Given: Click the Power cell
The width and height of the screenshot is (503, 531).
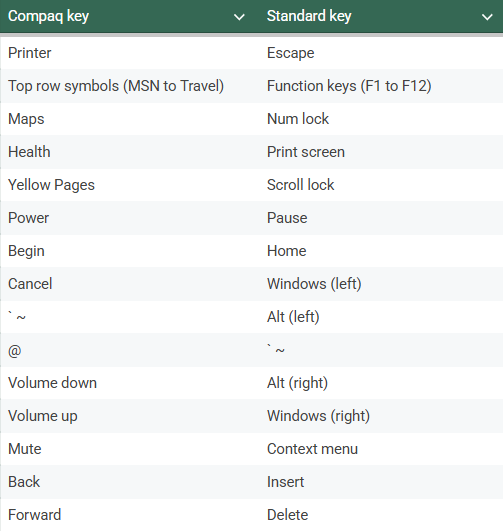Looking at the screenshot, I should click(x=129, y=218).
